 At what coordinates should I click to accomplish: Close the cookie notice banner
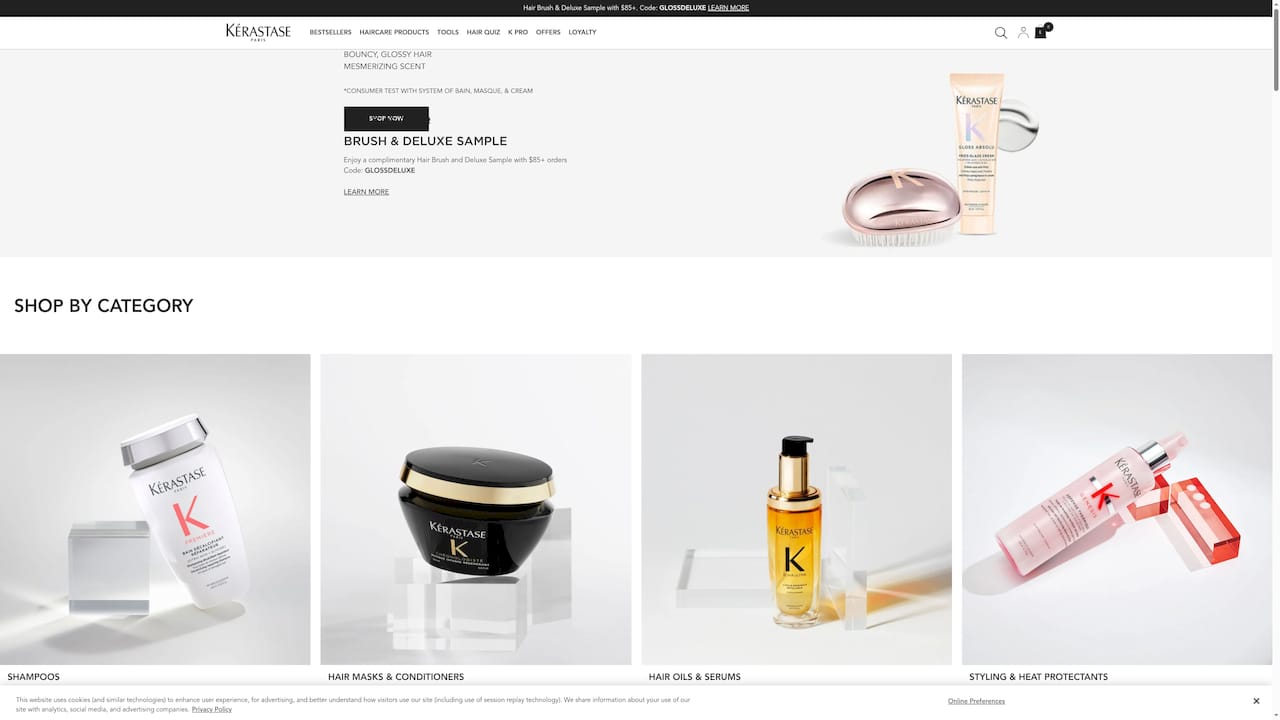1256,701
